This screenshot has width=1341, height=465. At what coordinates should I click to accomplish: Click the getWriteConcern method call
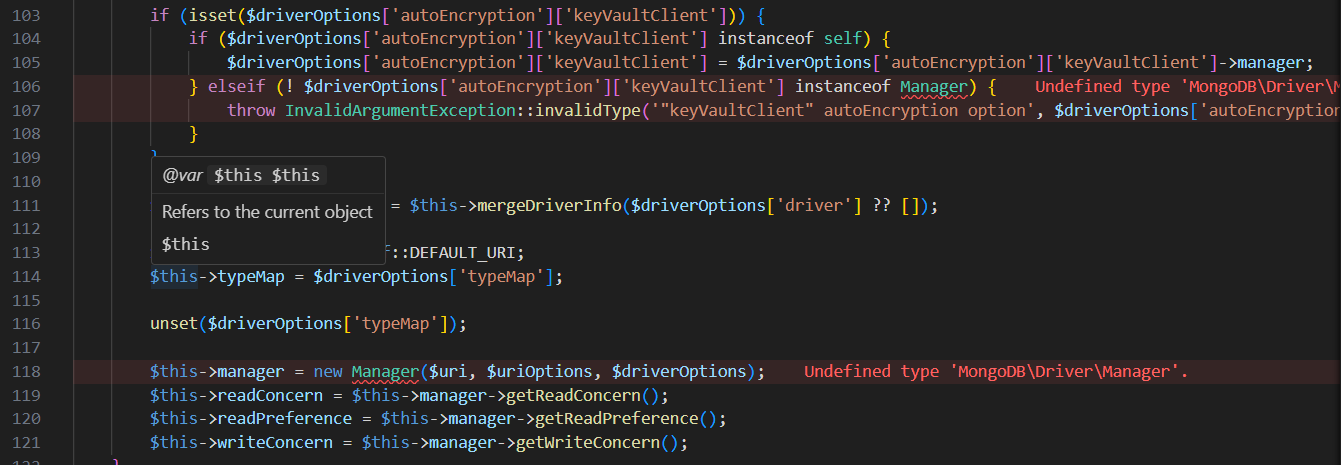587,443
